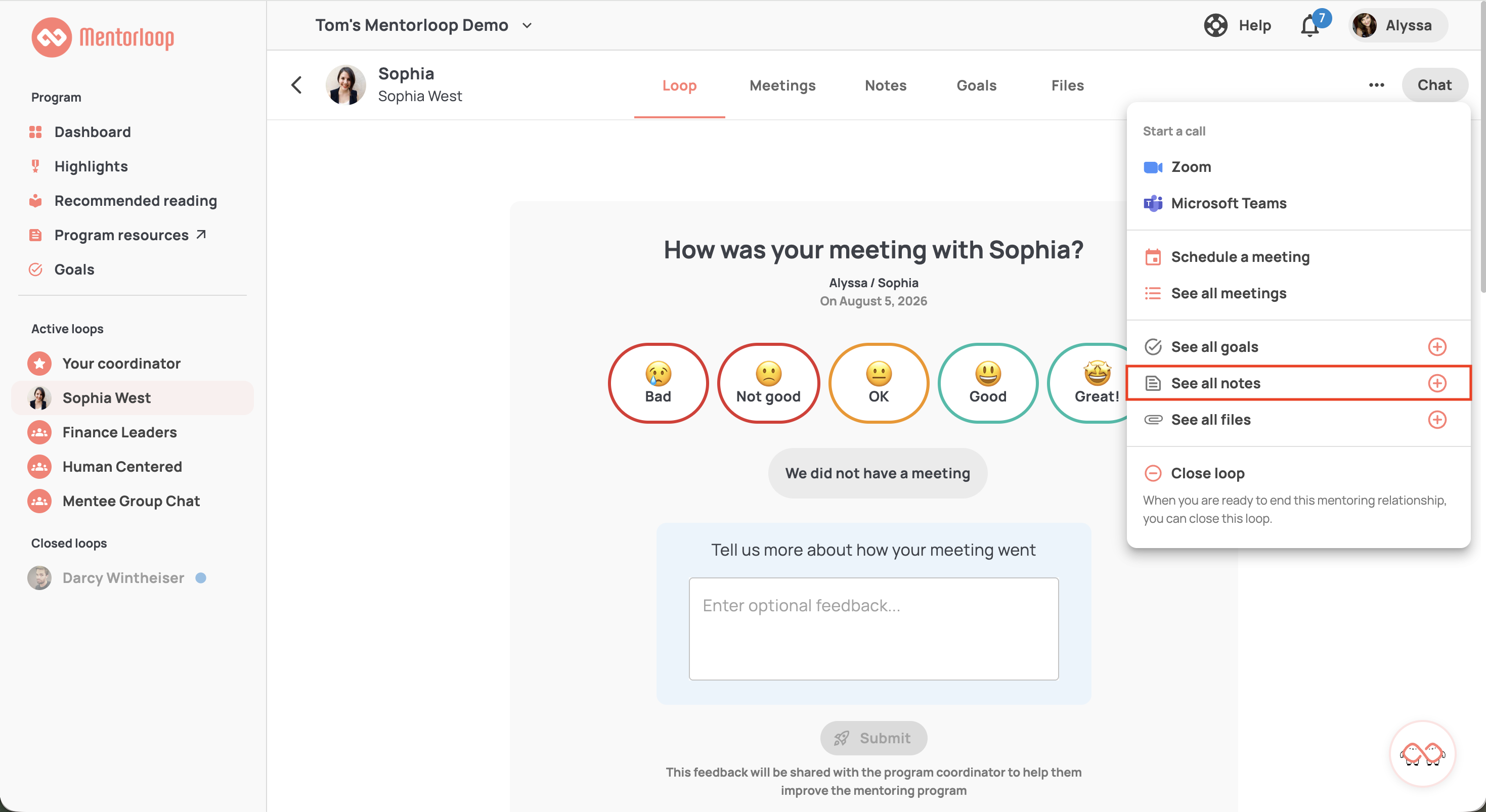
Task: Click the Close loop minus icon
Action: point(1153,473)
